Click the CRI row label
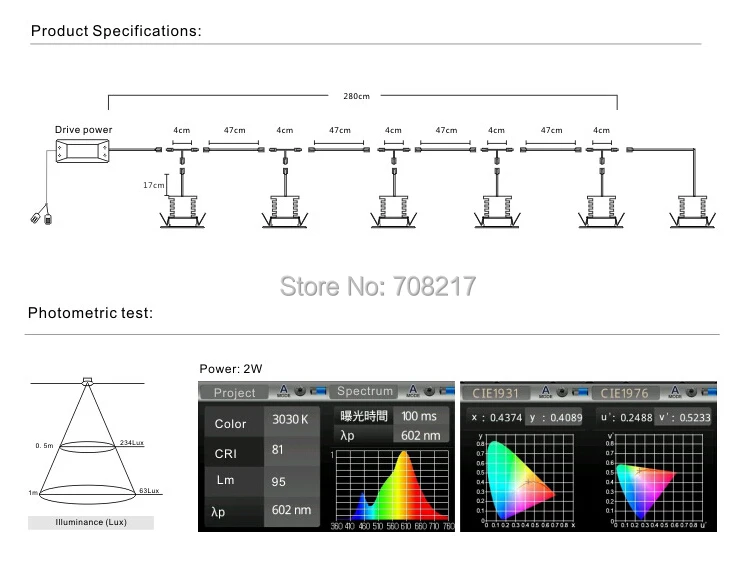Screen dimensions: 754x571 (x=226, y=454)
